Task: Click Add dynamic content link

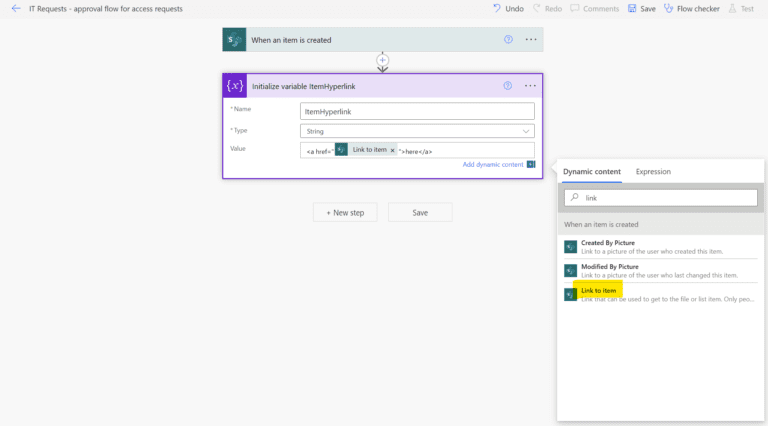Action: [x=492, y=165]
